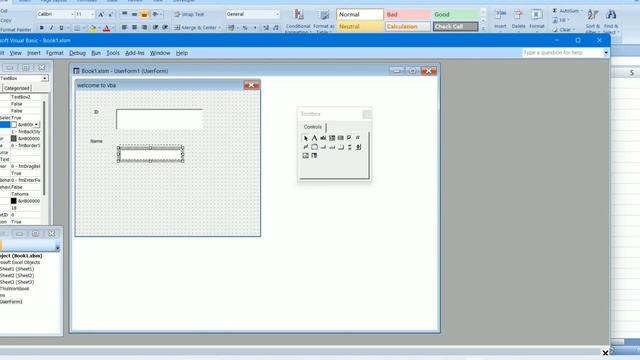This screenshot has width=640, height=360.
Task: Select the CheckBox control in Toolbox
Action: point(349,138)
